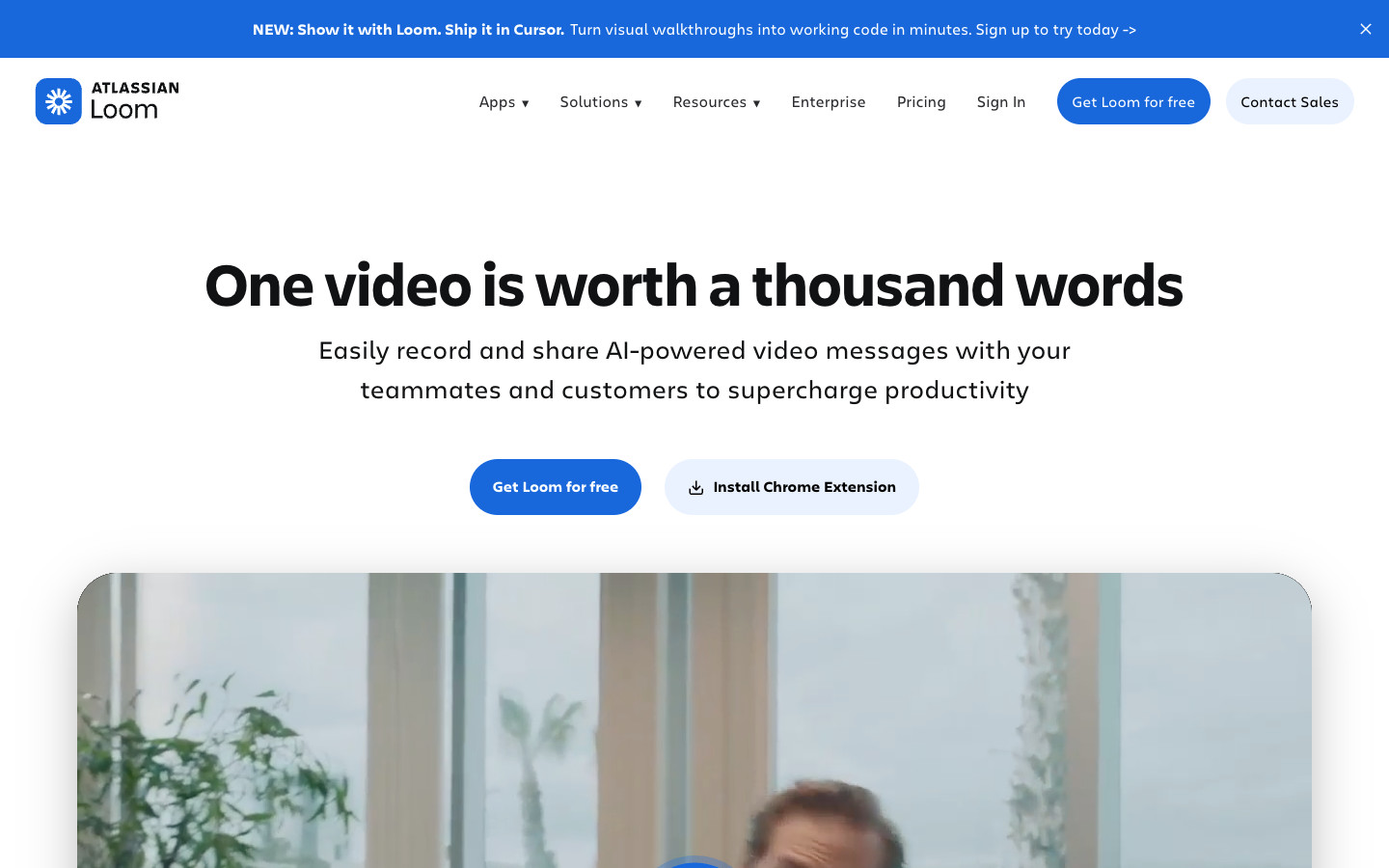Open the Apps dropdown menu

pos(504,102)
